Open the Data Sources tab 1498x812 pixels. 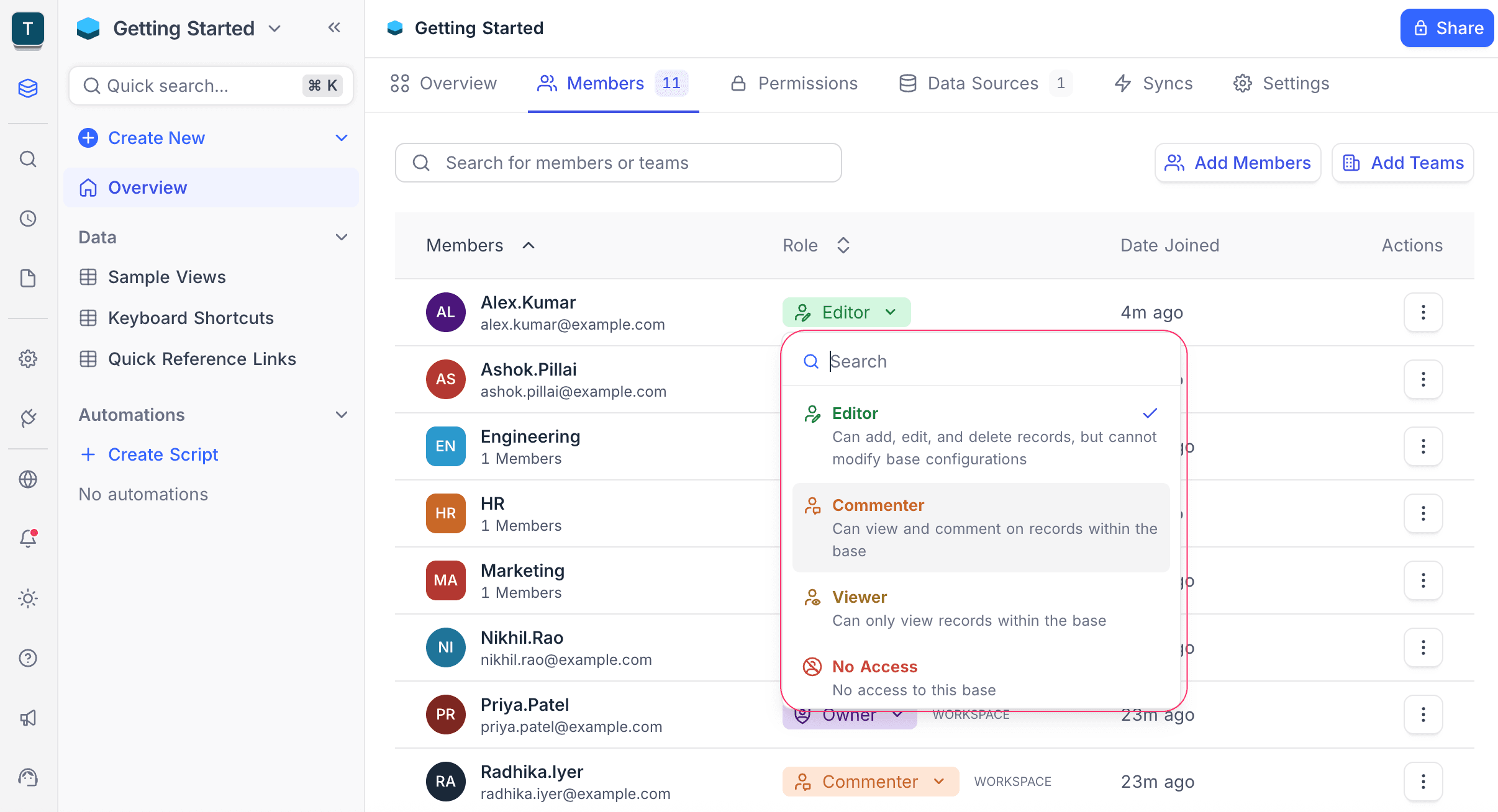(x=984, y=83)
